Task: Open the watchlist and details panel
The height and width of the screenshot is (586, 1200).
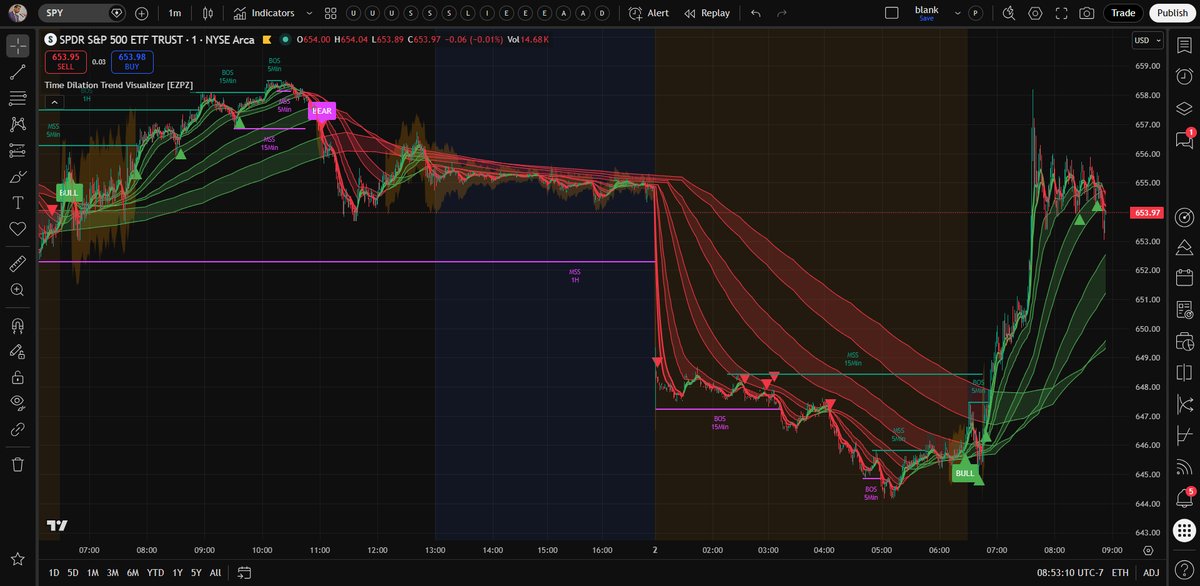Action: [x=1185, y=46]
